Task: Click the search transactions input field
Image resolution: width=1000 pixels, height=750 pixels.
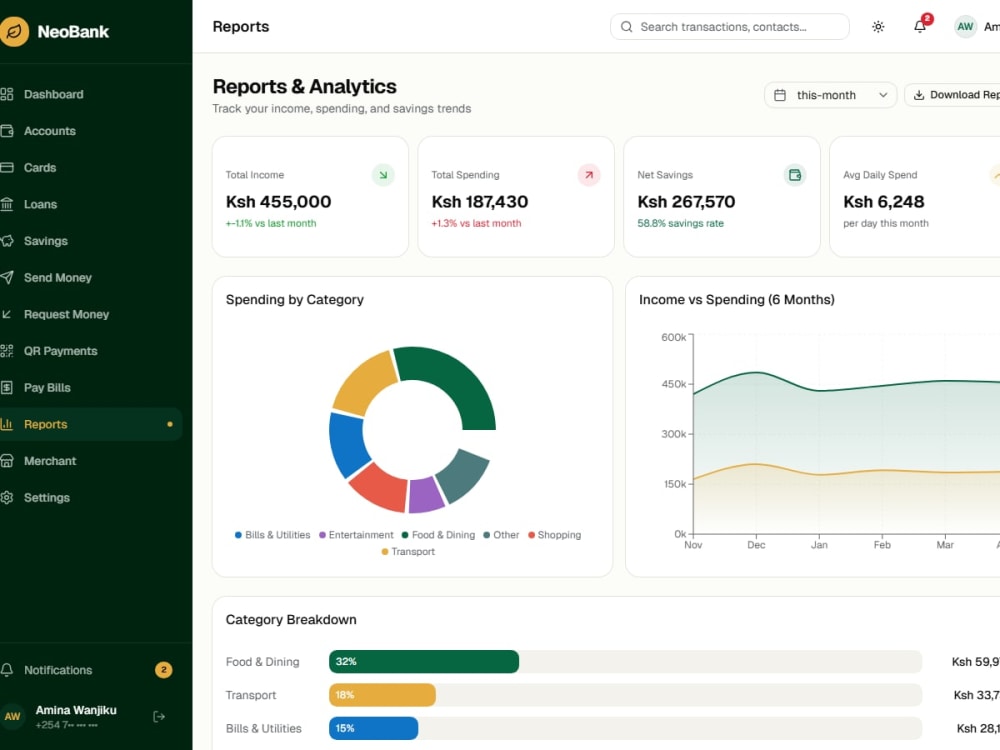Action: 730,27
